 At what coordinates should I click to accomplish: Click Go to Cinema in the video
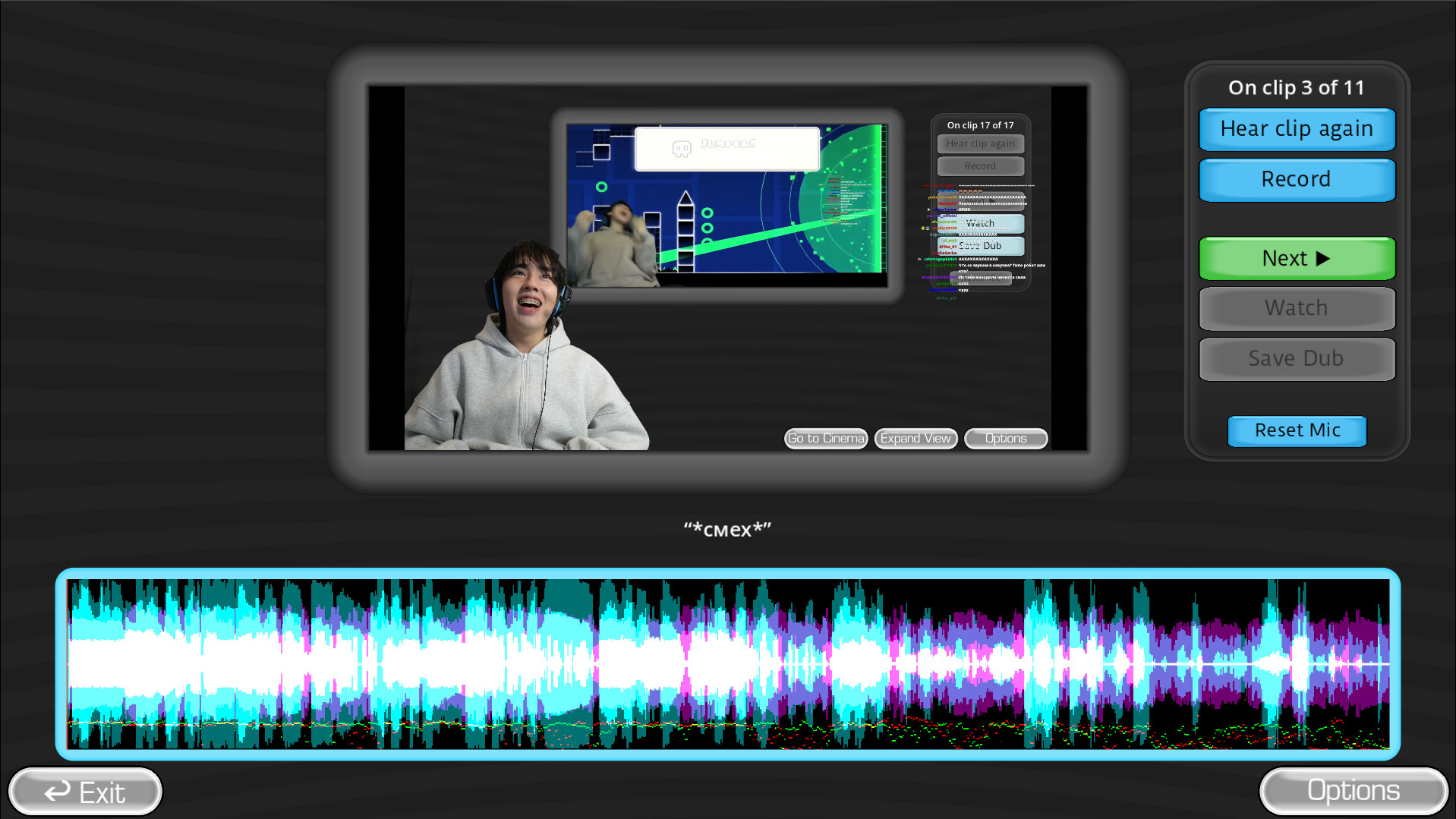[x=826, y=439]
